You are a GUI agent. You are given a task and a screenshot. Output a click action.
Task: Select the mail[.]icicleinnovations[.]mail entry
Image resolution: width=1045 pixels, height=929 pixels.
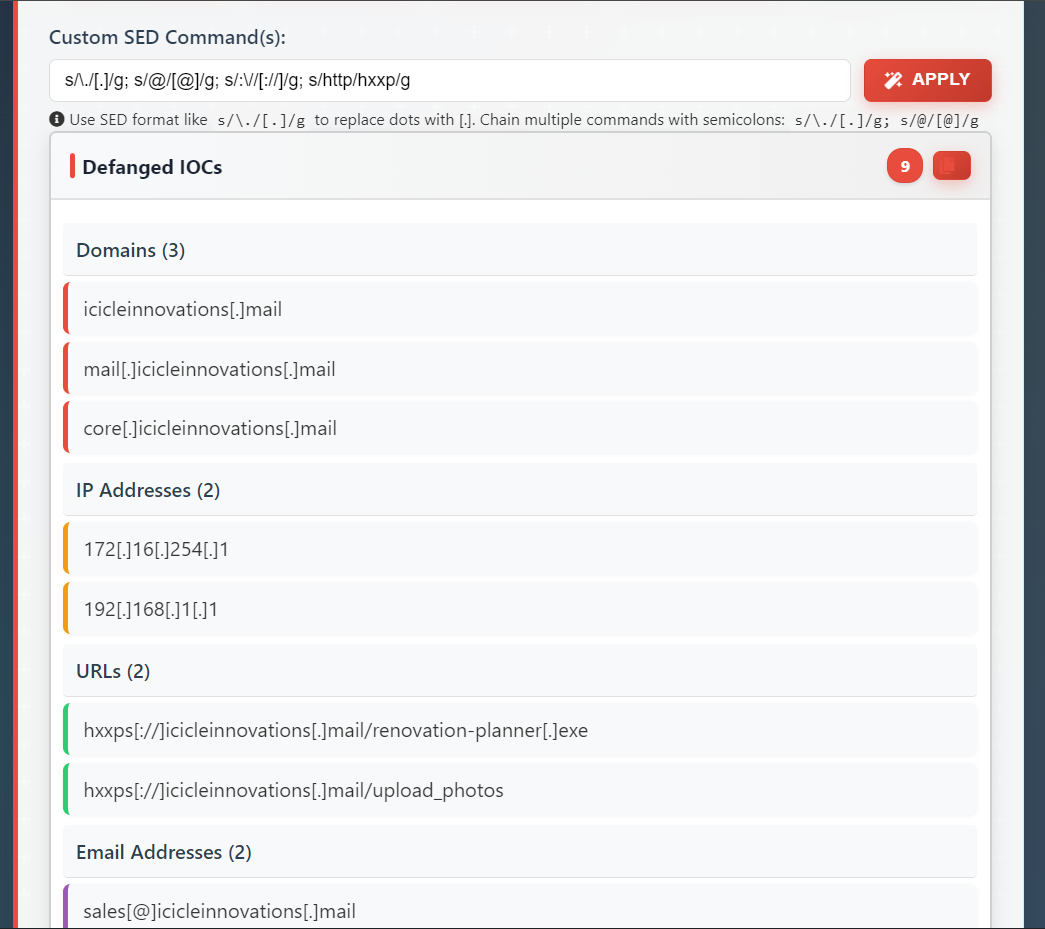519,369
